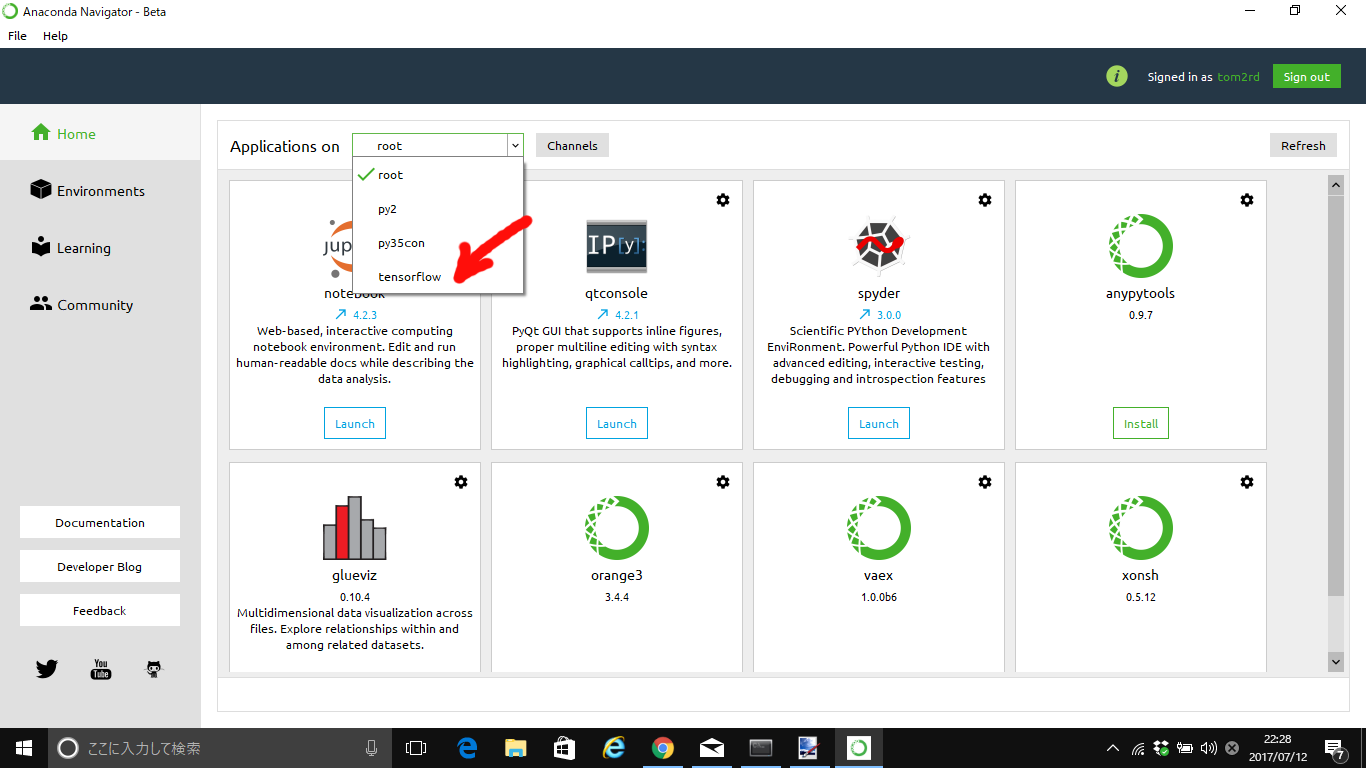Open the Developer Blog link button

pos(100,566)
